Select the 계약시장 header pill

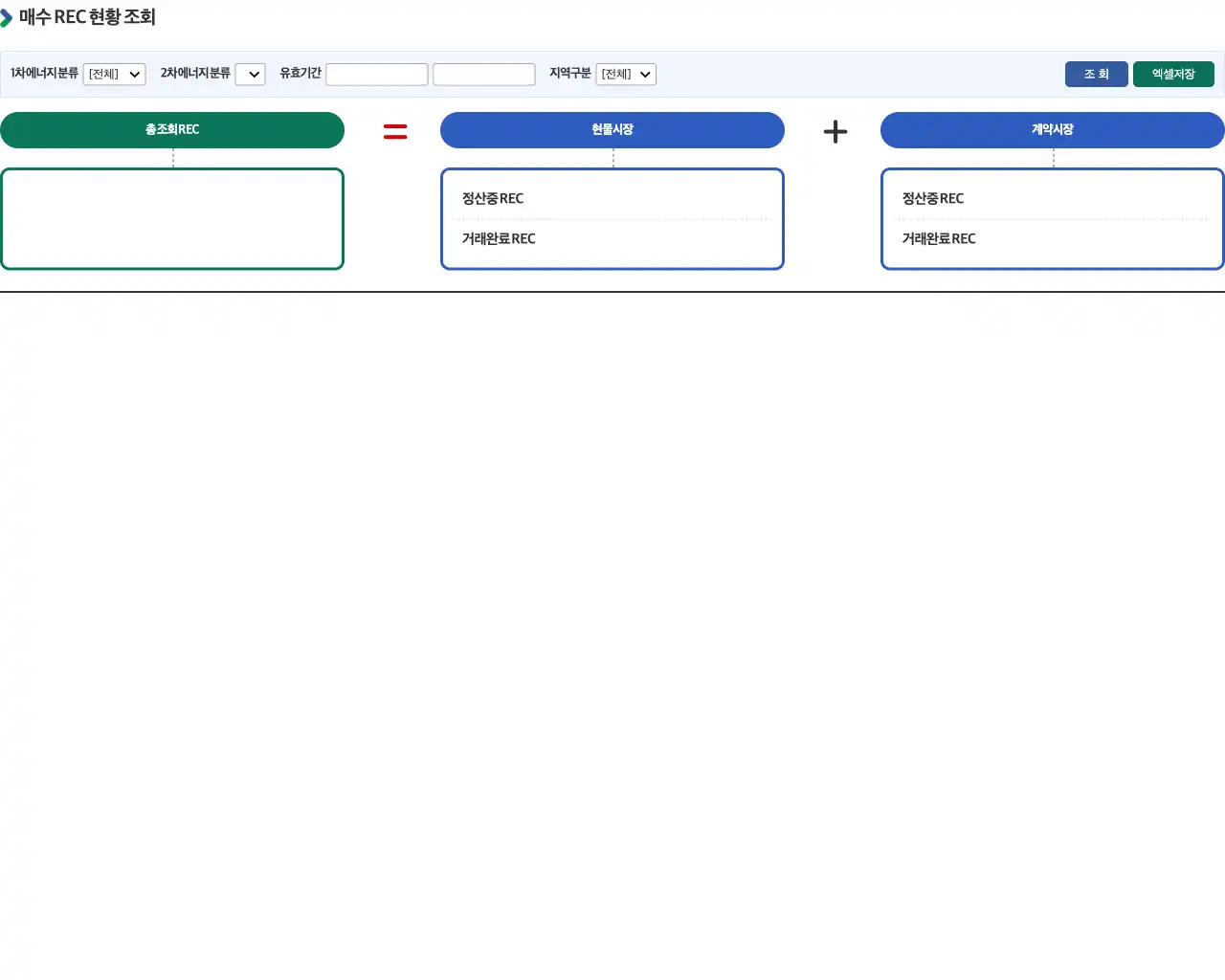tap(1053, 130)
